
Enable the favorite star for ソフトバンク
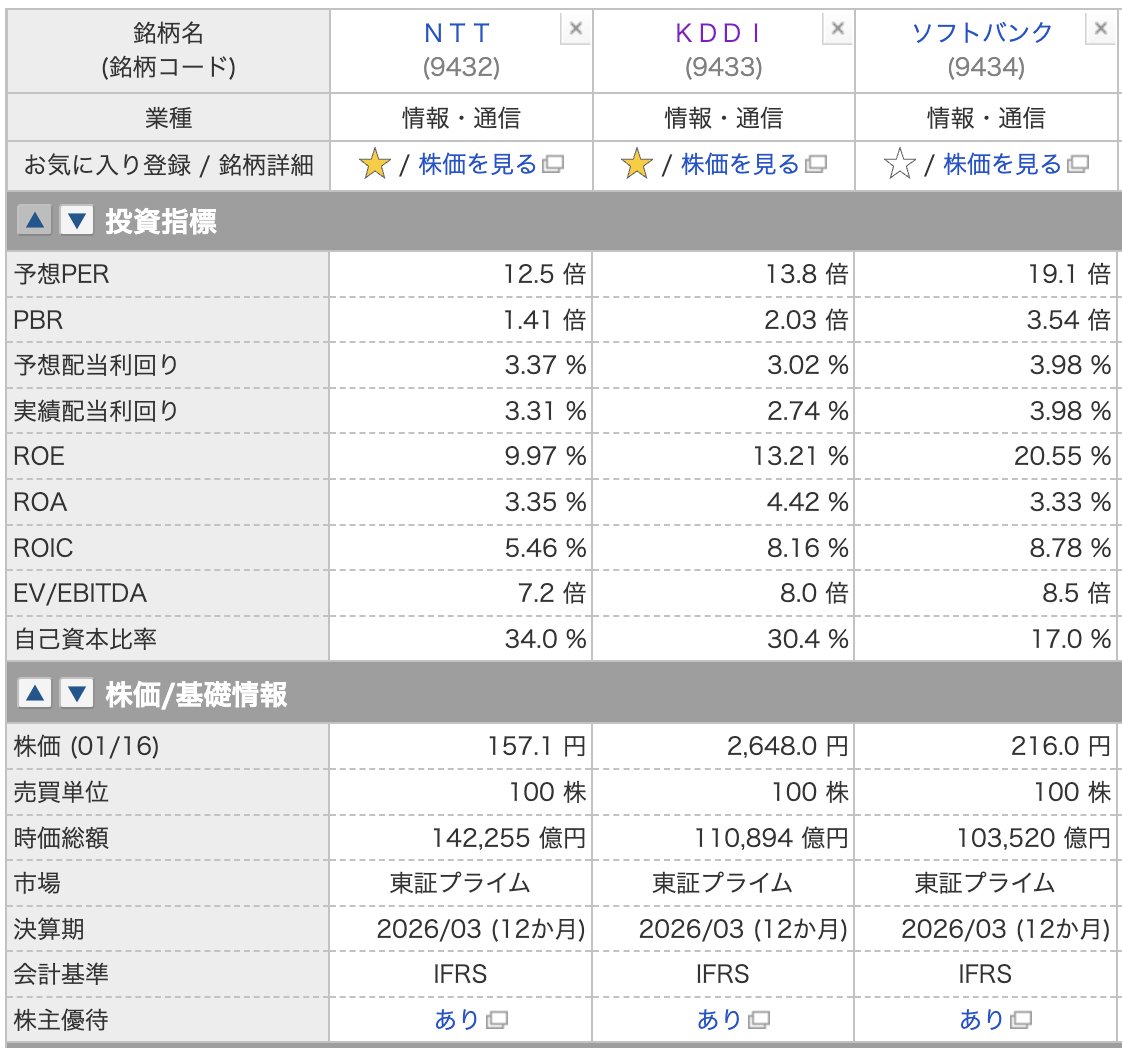(898, 164)
